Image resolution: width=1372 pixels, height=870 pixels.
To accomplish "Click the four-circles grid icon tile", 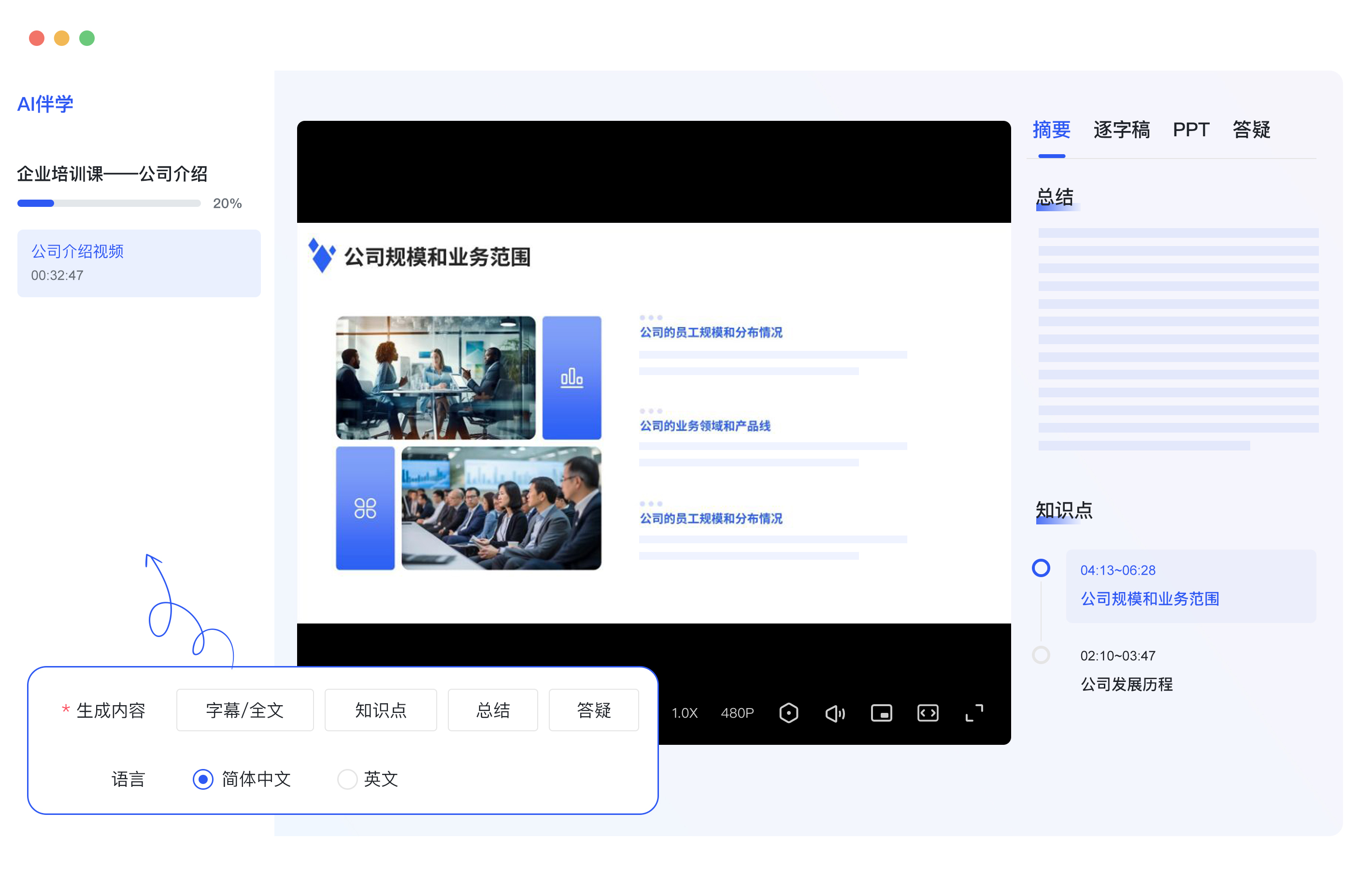I will (365, 508).
